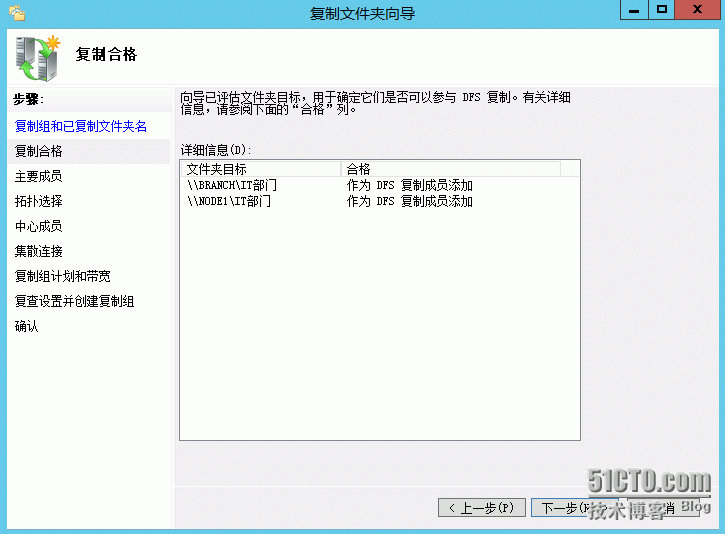Image resolution: width=725 pixels, height=534 pixels.
Task: Click 作为 DFS 复制成员添加 in NODE1 row
Action: 410,201
